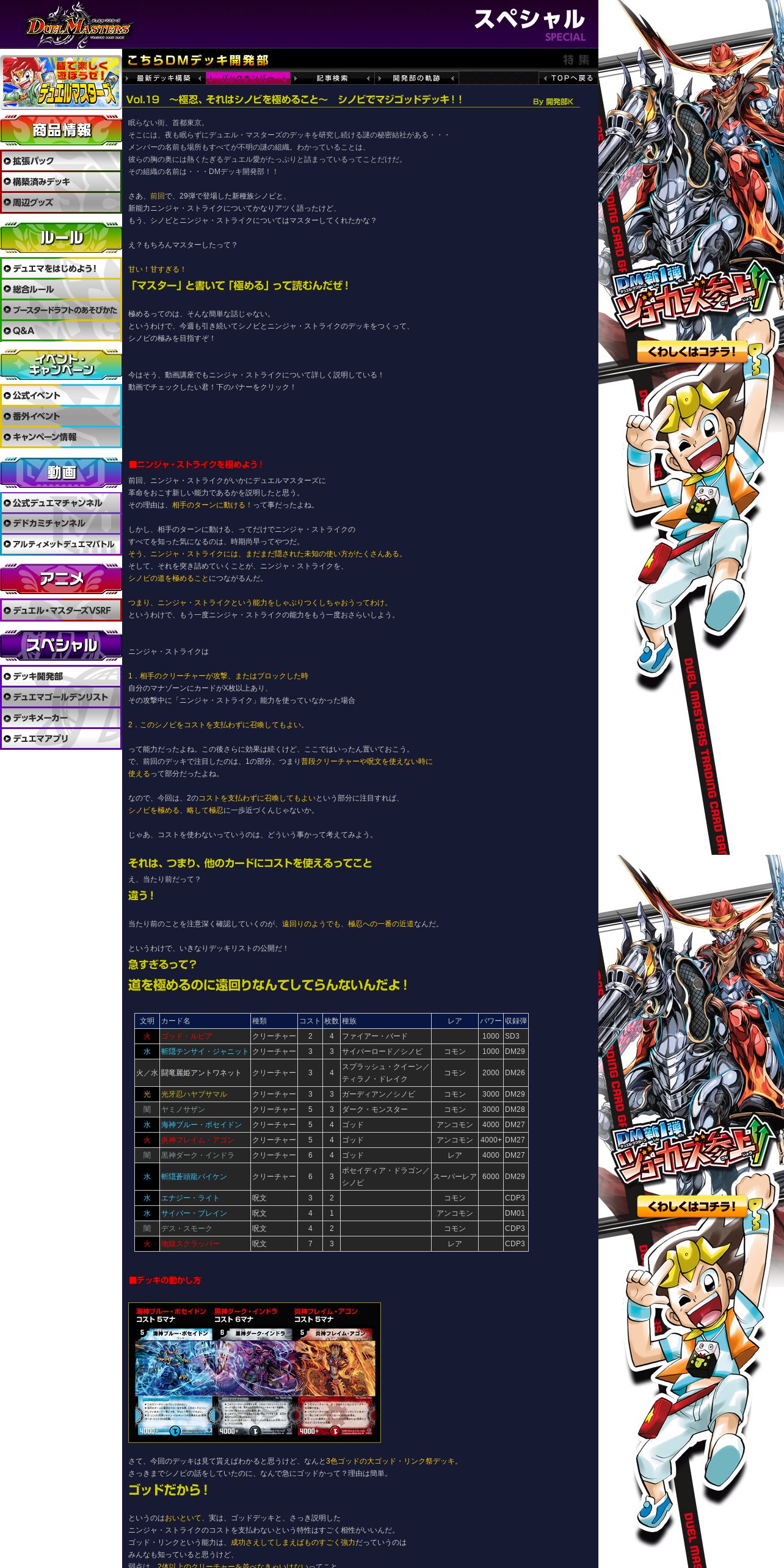Open デュエマアプリ sidebar item

(x=61, y=738)
